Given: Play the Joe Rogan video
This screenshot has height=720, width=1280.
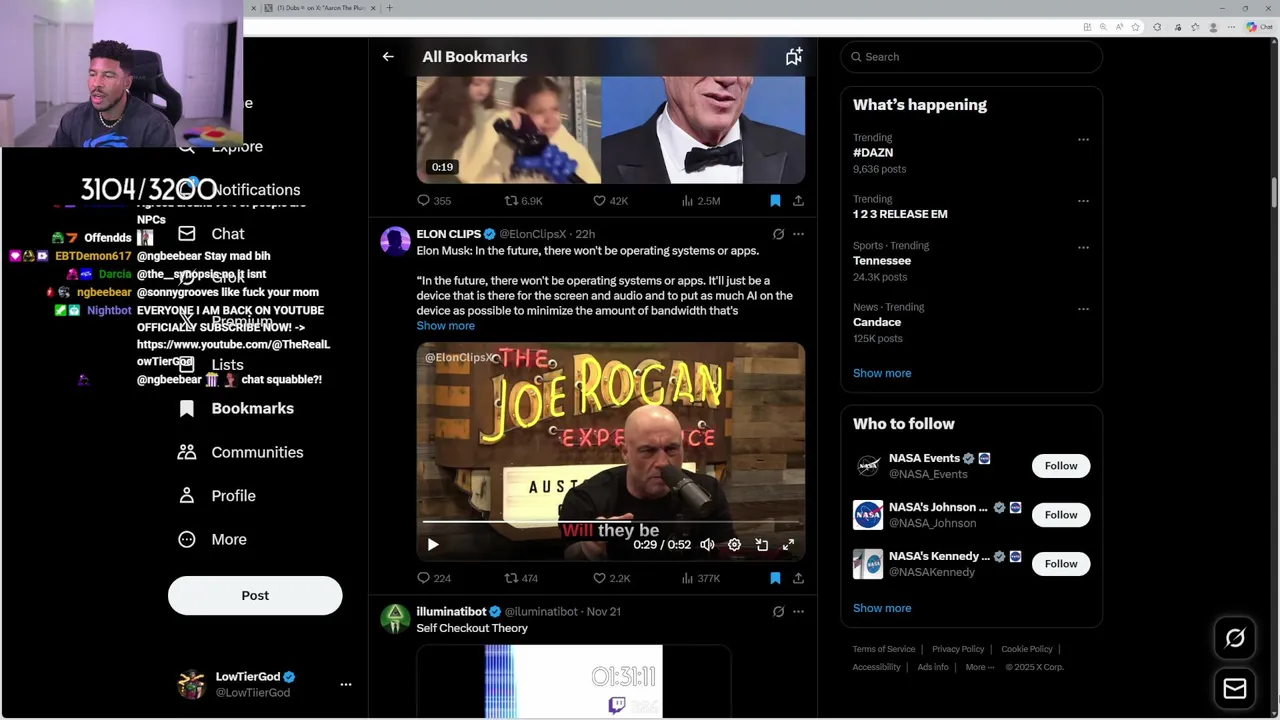Looking at the screenshot, I should pos(433,545).
